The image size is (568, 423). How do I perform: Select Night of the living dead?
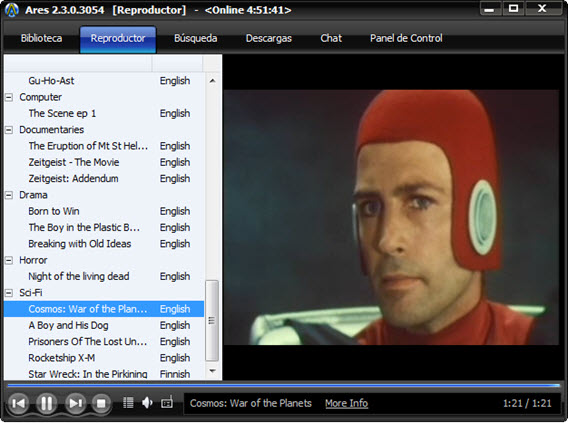point(104,276)
